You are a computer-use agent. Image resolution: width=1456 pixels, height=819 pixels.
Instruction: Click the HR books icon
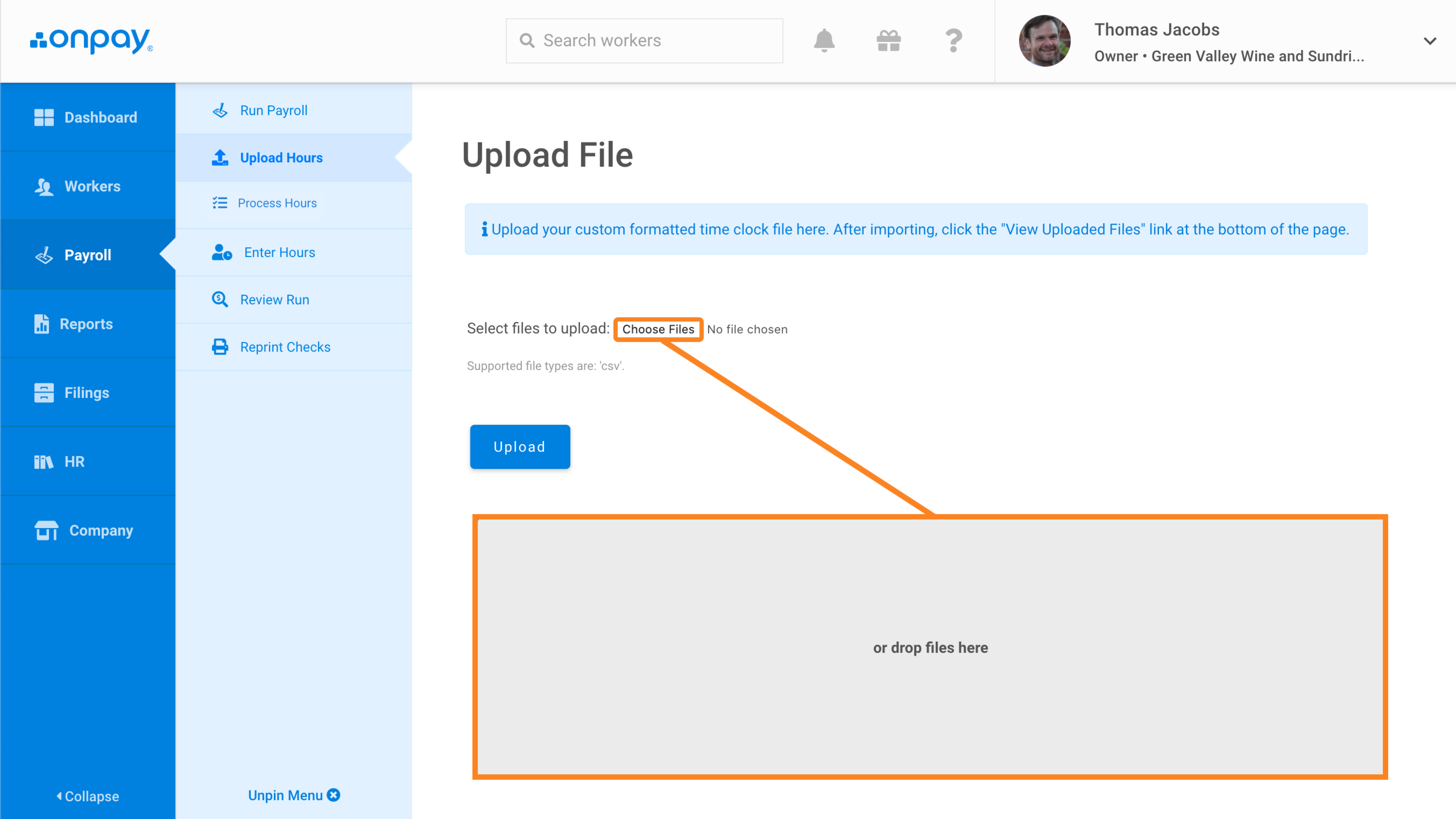tap(44, 462)
